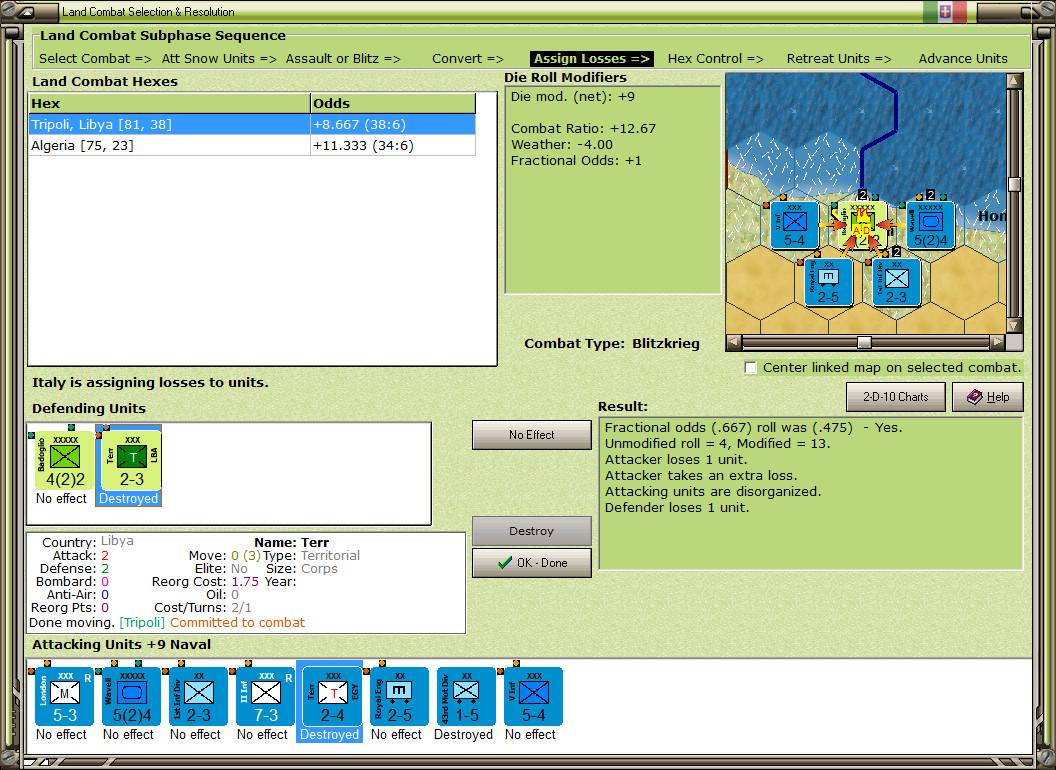This screenshot has width=1056, height=770.
Task: Click the Destroy button
Action: pos(531,531)
